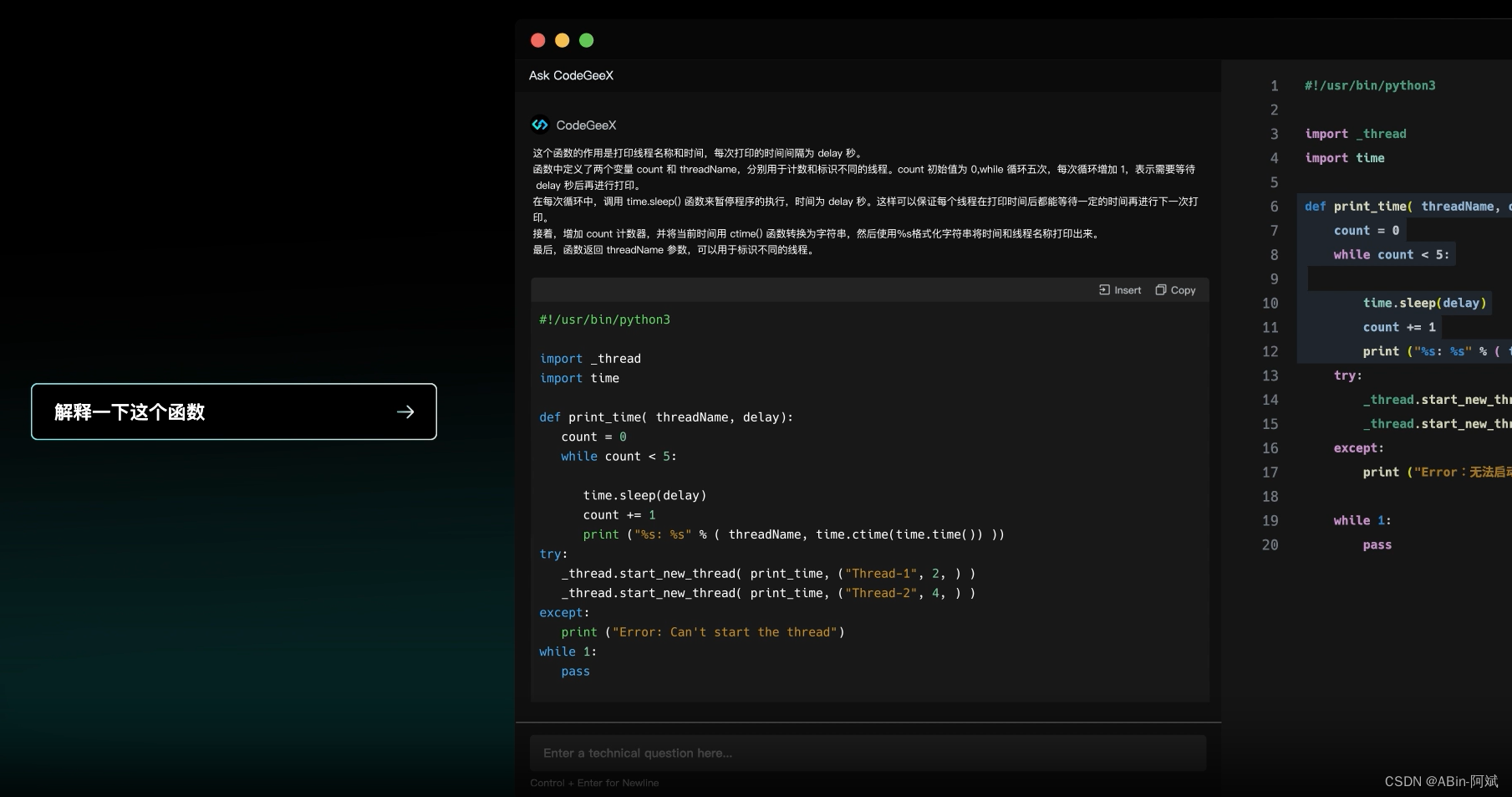Click the "Thread-1" start_new_thread line in chat
Image resolution: width=1512 pixels, height=797 pixels.
tap(768, 574)
